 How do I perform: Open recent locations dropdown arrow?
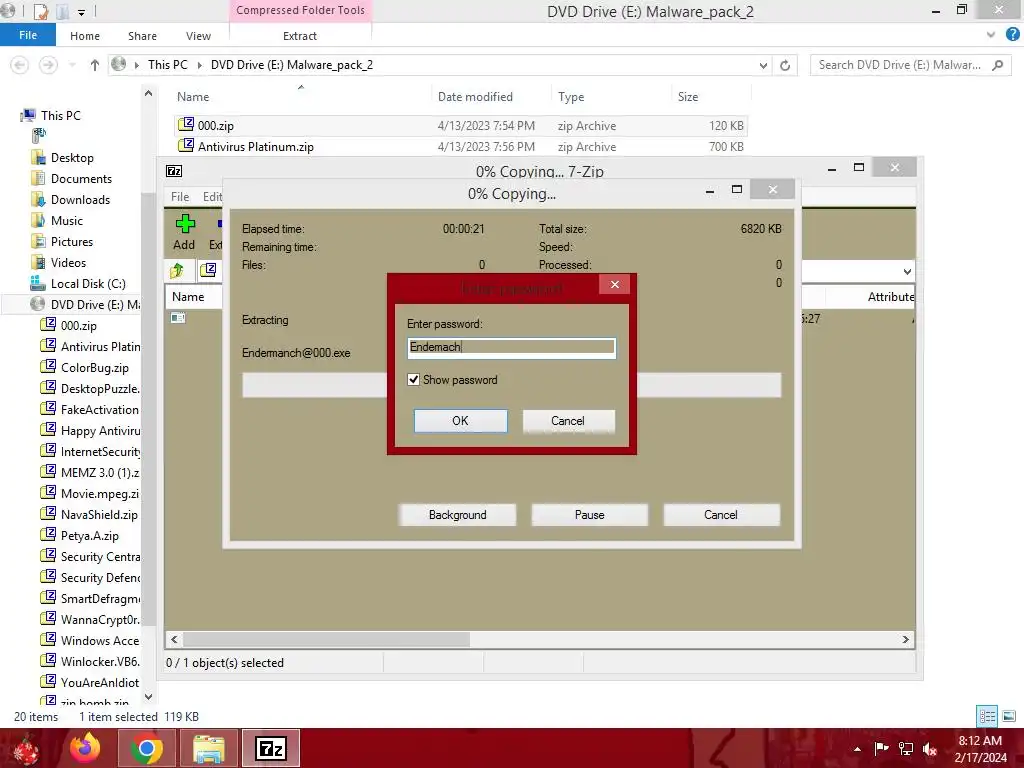point(72,65)
